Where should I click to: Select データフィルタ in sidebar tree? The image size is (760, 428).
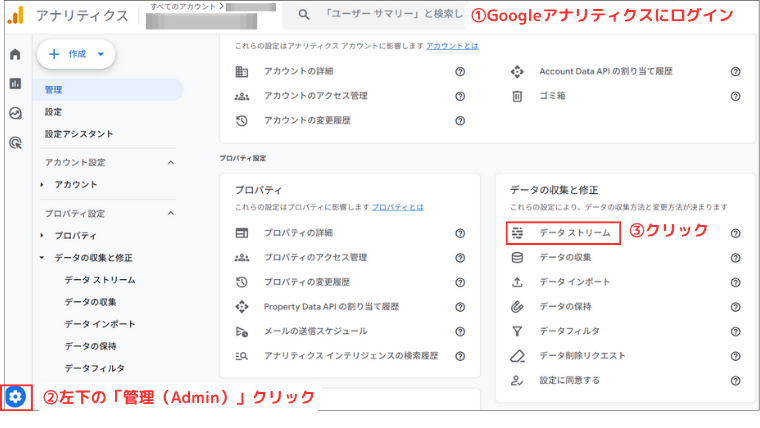pyautogui.click(x=95, y=368)
